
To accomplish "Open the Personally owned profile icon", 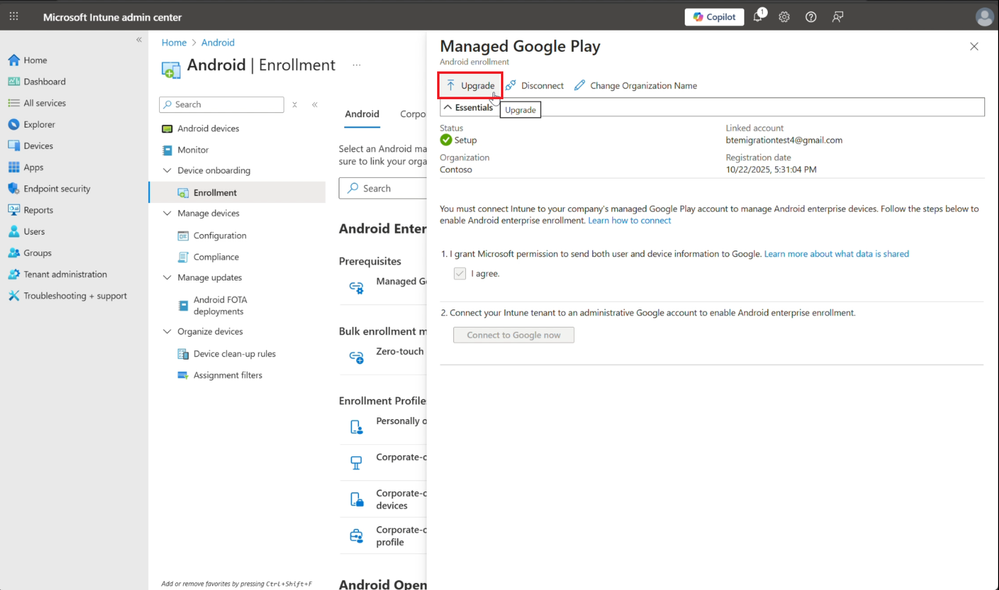I will [x=356, y=426].
